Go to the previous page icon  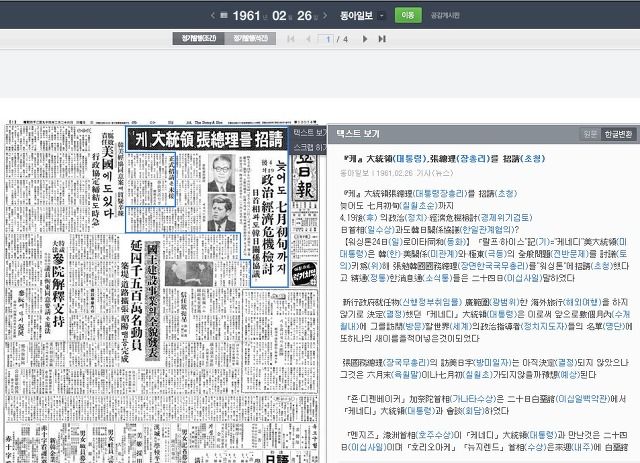pyautogui.click(x=309, y=39)
